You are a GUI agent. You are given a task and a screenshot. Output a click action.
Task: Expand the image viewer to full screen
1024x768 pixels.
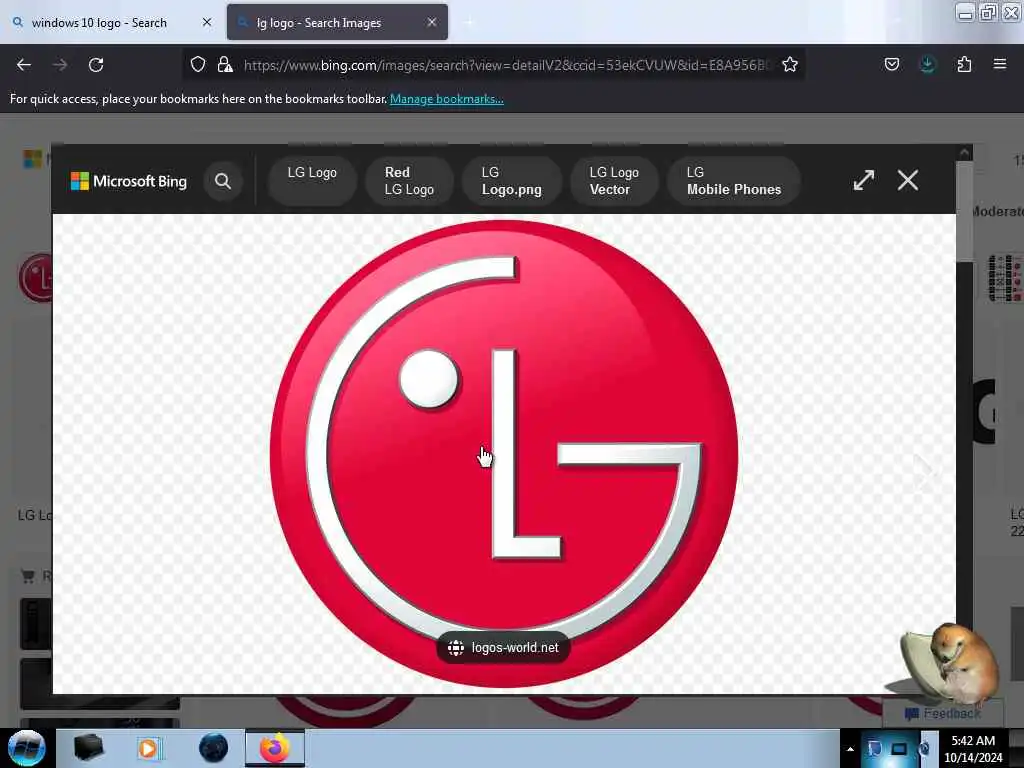(863, 180)
